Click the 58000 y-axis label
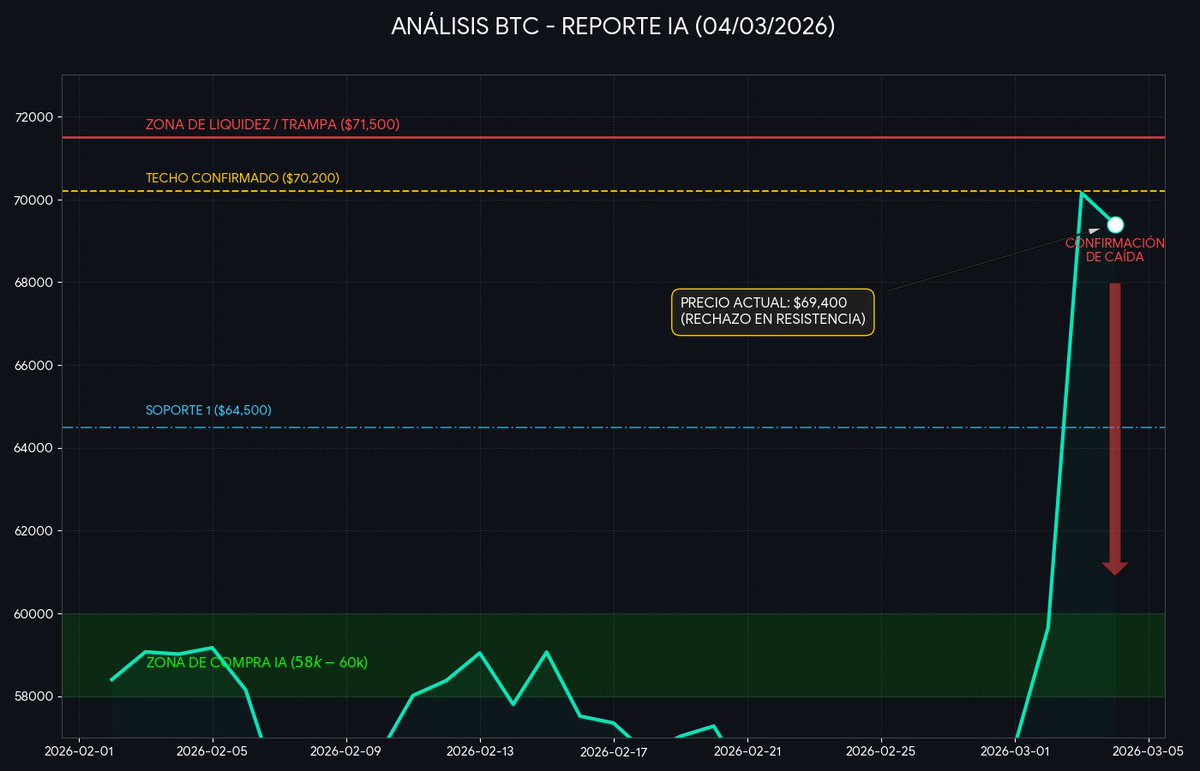Screen dimensions: 1200x771 35,697
